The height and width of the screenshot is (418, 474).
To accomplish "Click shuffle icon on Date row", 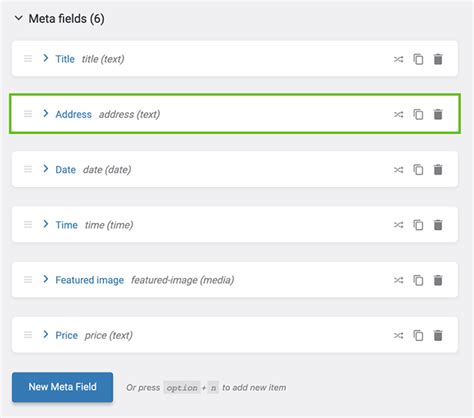I will (398, 170).
